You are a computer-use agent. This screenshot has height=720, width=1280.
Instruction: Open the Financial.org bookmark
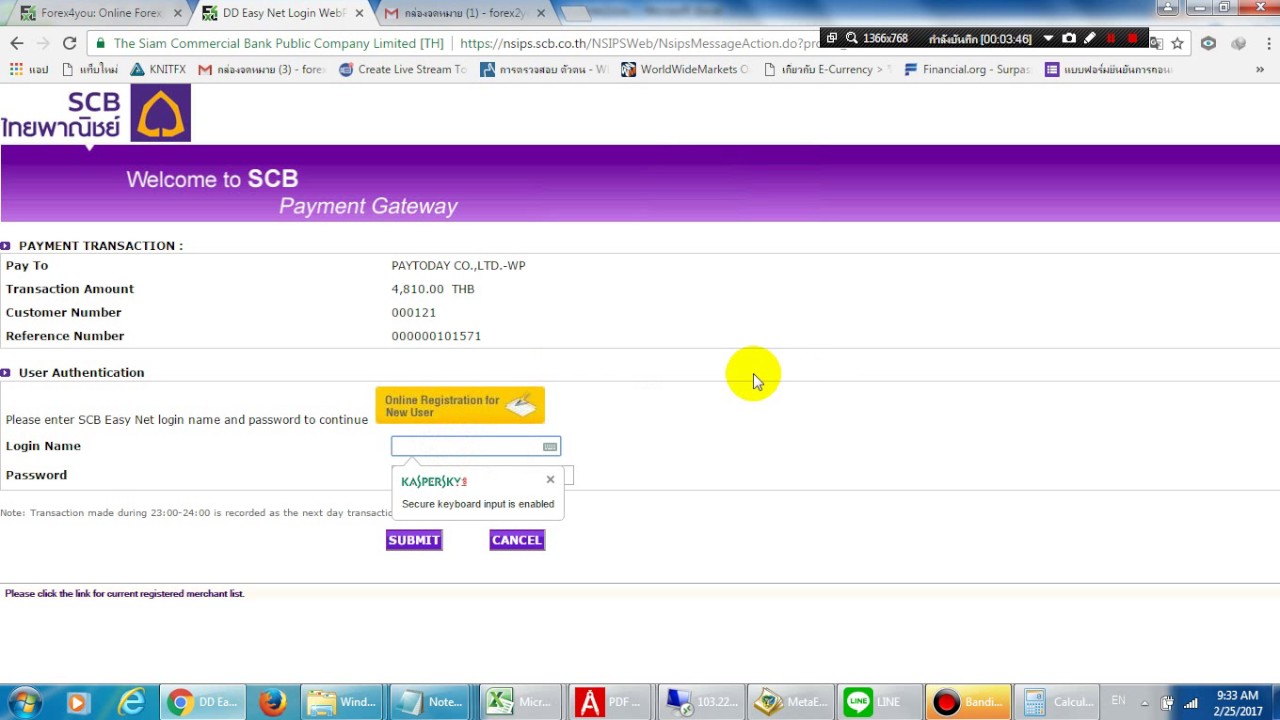click(966, 70)
